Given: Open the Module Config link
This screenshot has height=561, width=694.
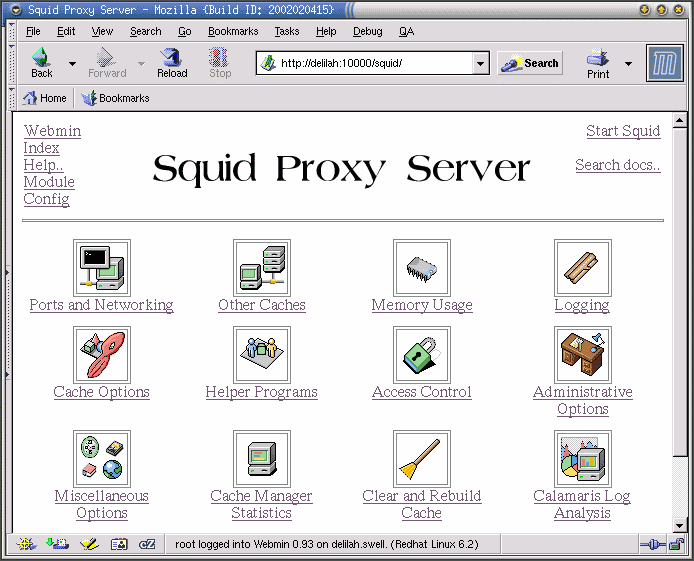Looking at the screenshot, I should pos(49,190).
